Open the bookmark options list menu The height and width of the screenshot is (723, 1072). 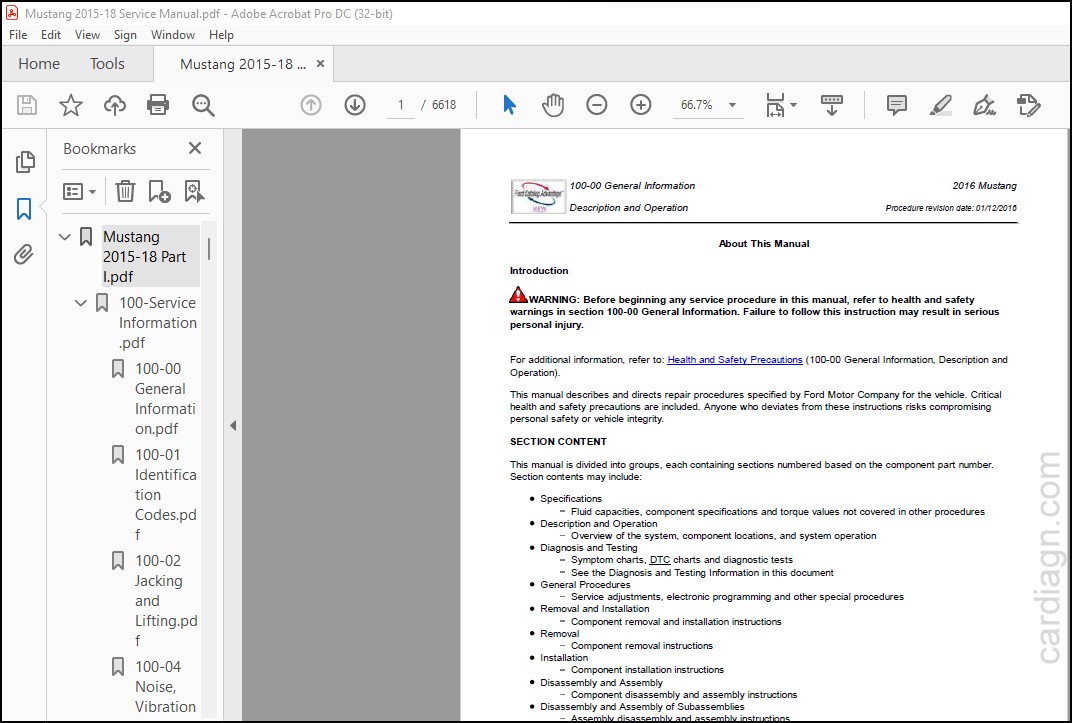pyautogui.click(x=79, y=191)
